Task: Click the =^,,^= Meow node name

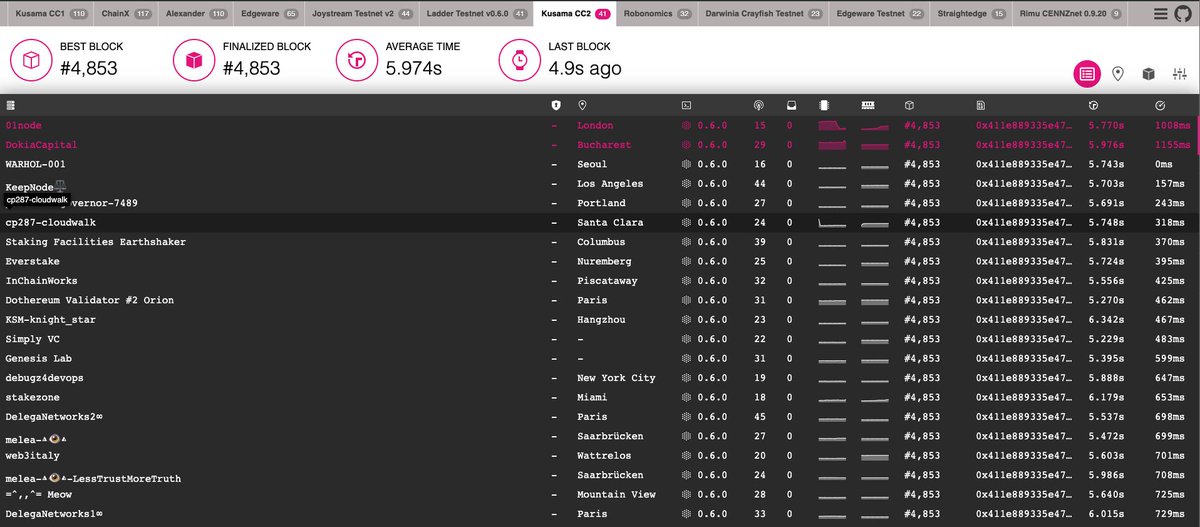Action: pyautogui.click(x=38, y=495)
